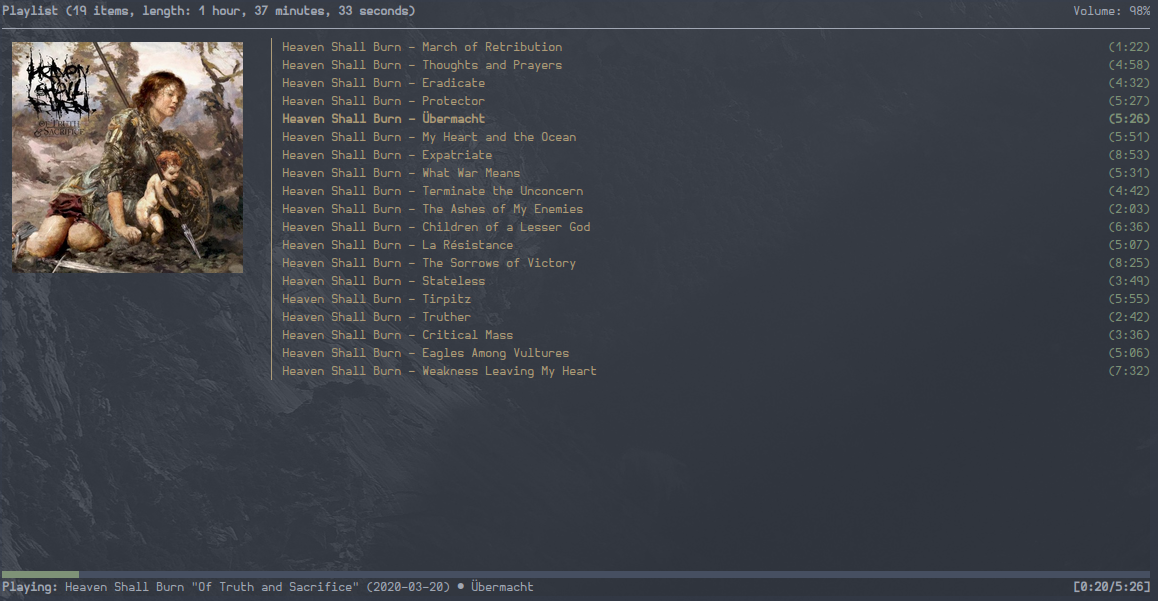Viewport: 1158px width, 601px height.
Task: Click the Volume: 98% indicator
Action: (x=1111, y=11)
